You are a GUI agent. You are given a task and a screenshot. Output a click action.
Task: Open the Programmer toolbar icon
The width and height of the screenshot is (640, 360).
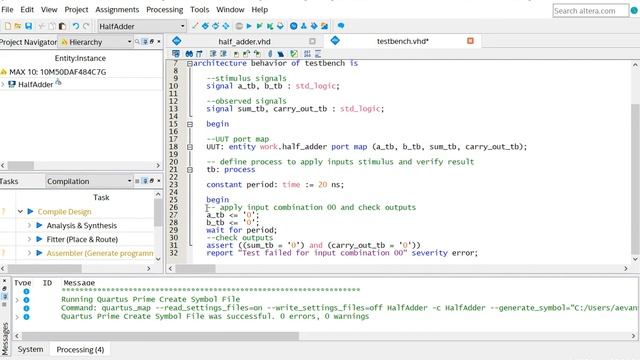click(314, 26)
